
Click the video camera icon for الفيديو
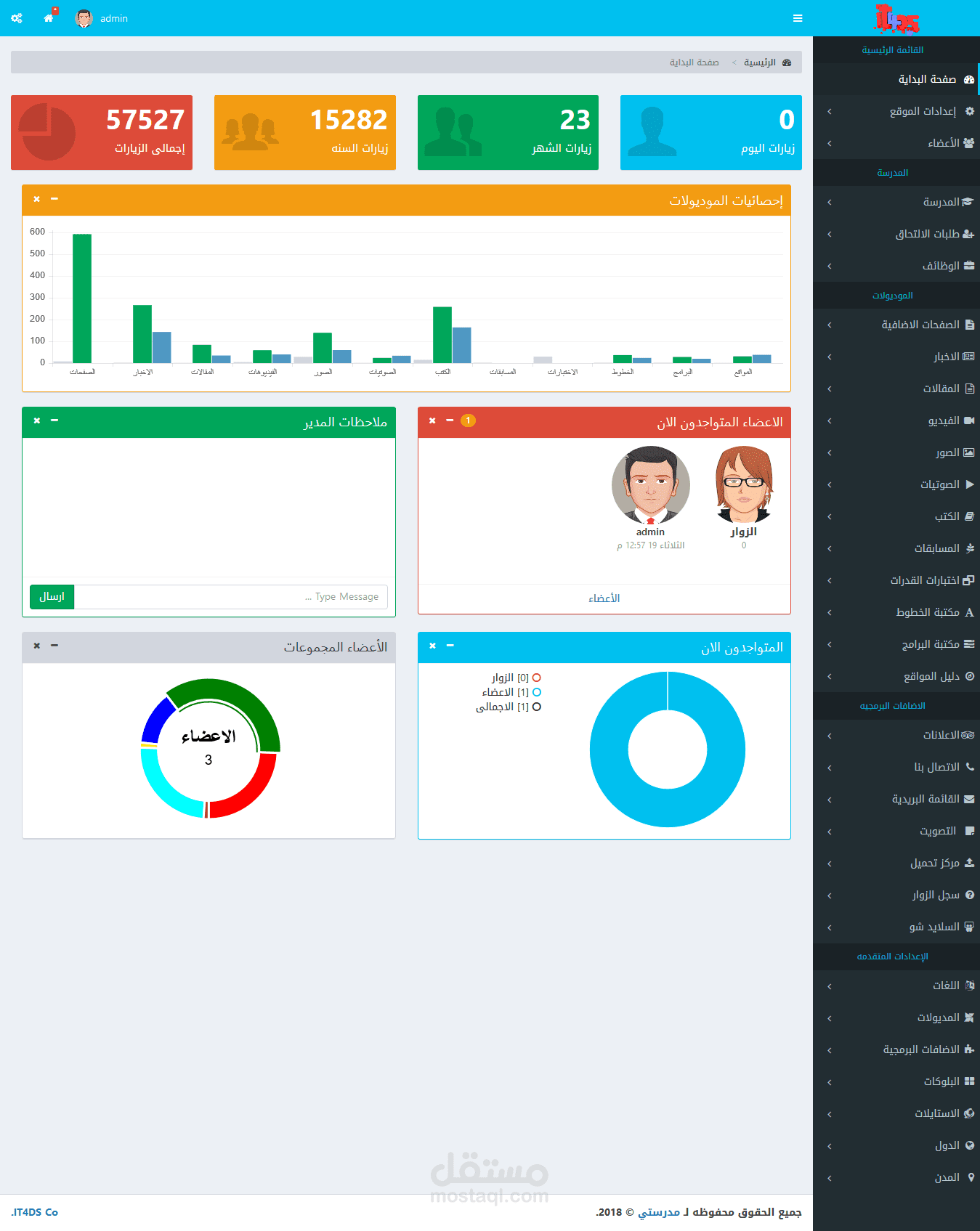point(969,421)
